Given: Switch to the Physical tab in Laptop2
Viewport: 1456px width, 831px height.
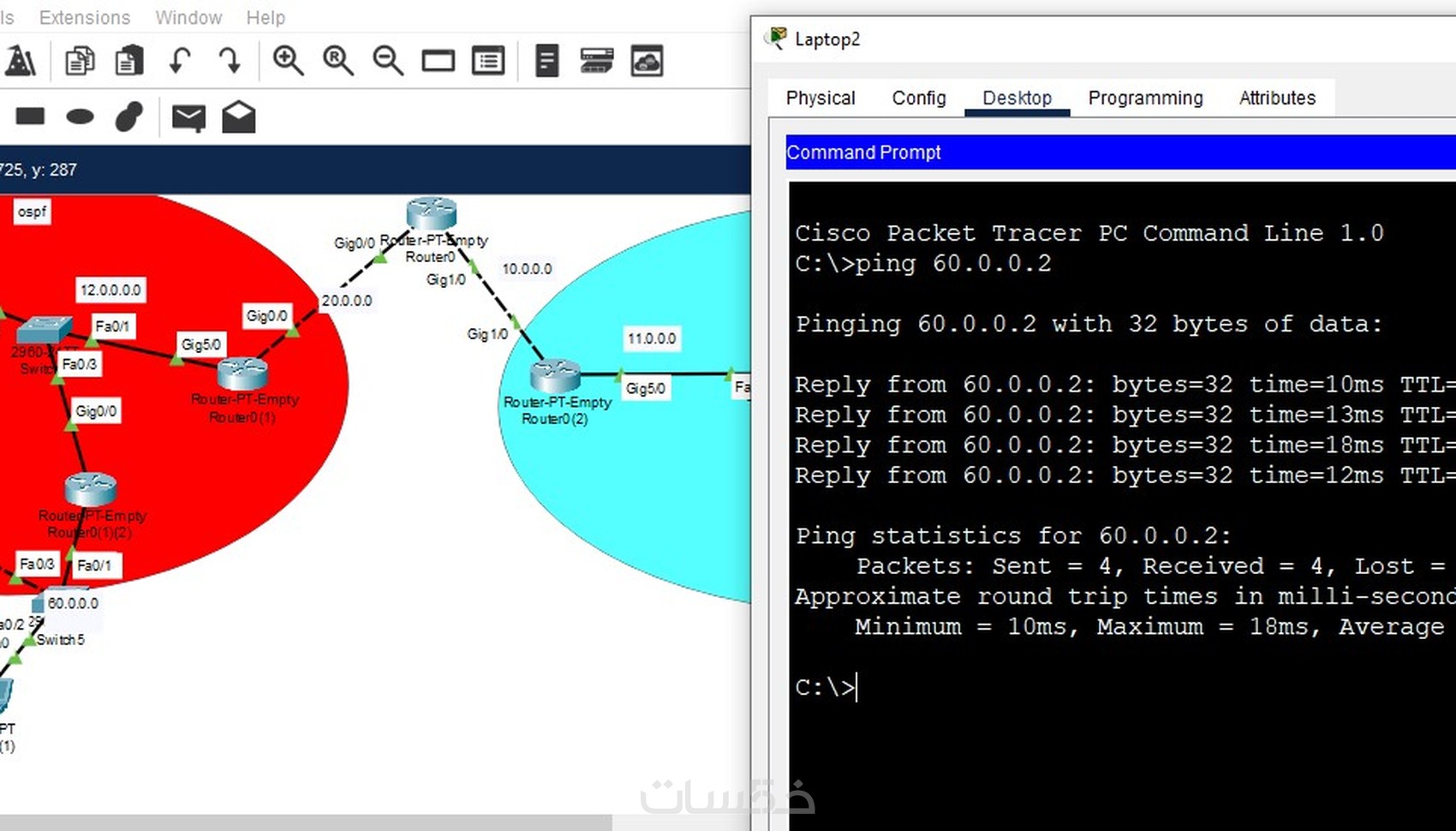Looking at the screenshot, I should 820,98.
